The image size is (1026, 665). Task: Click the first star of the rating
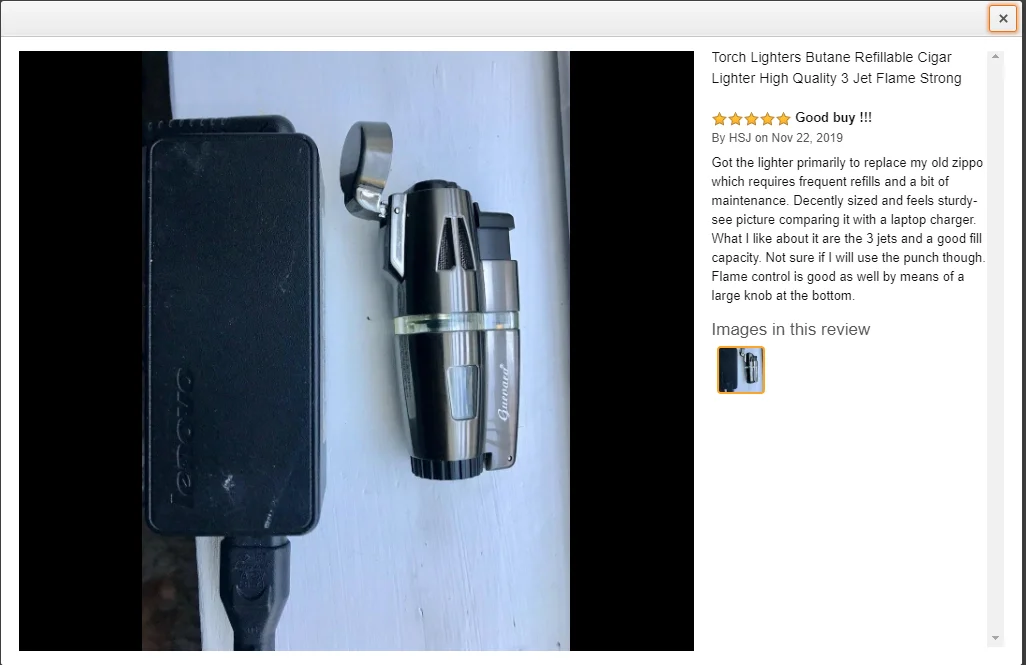pyautogui.click(x=719, y=118)
